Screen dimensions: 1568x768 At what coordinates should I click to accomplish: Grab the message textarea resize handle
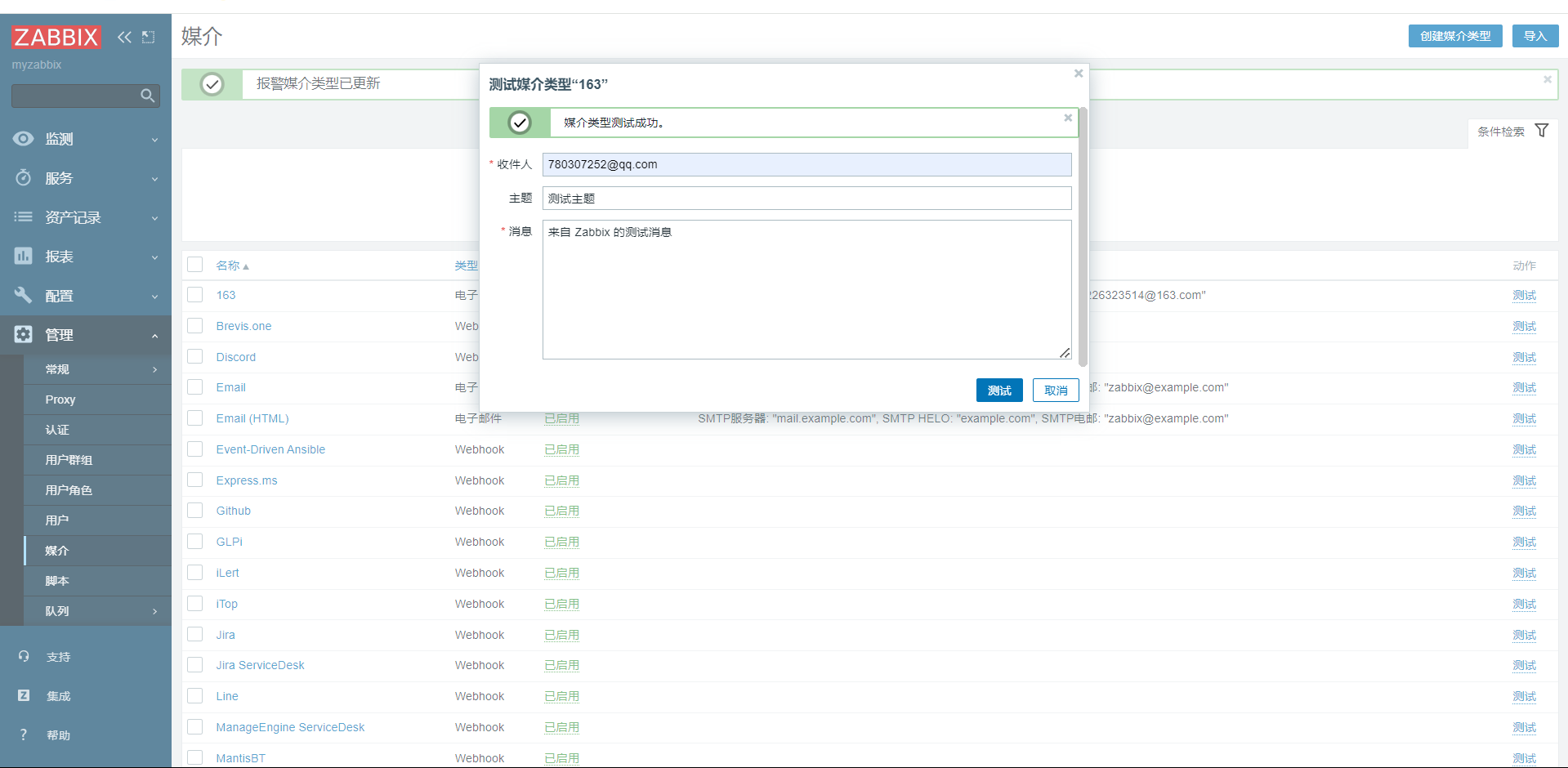(x=1065, y=353)
